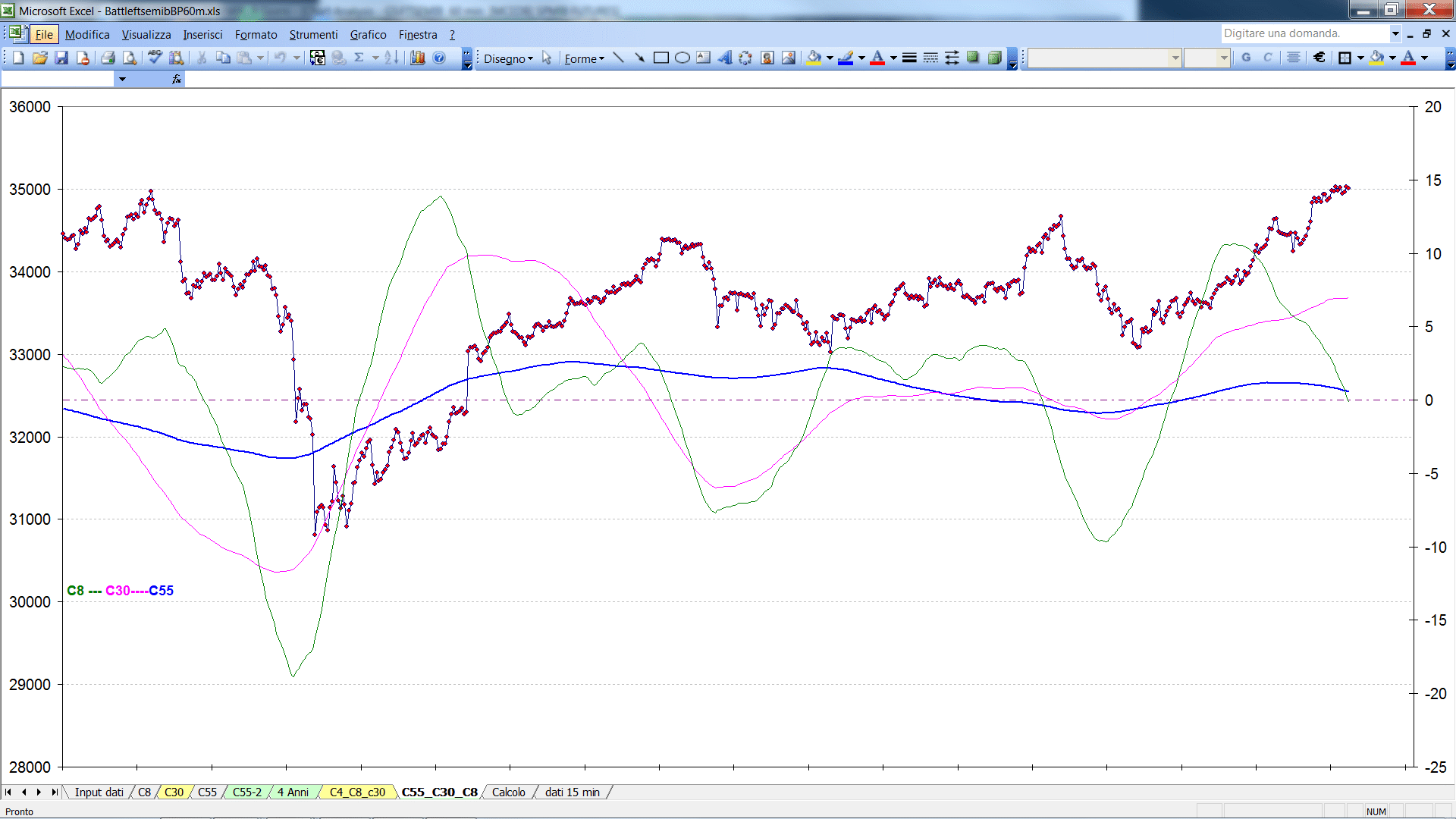Open the Dash Style options

click(x=930, y=58)
